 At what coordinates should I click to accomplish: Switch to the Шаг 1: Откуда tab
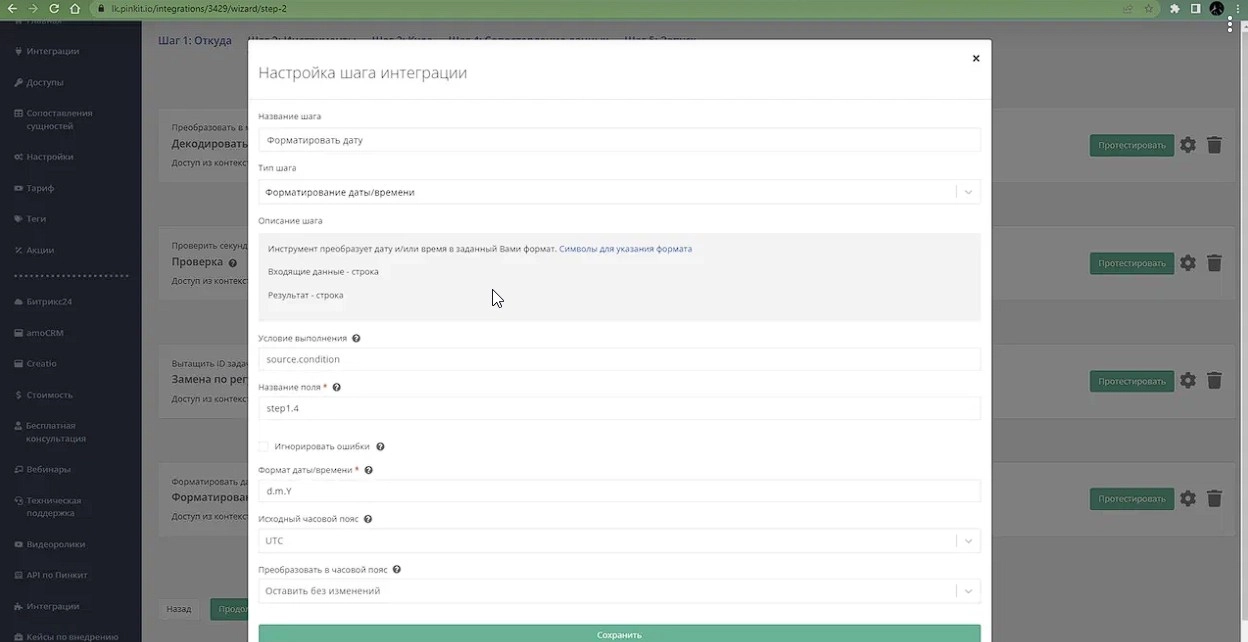point(195,41)
